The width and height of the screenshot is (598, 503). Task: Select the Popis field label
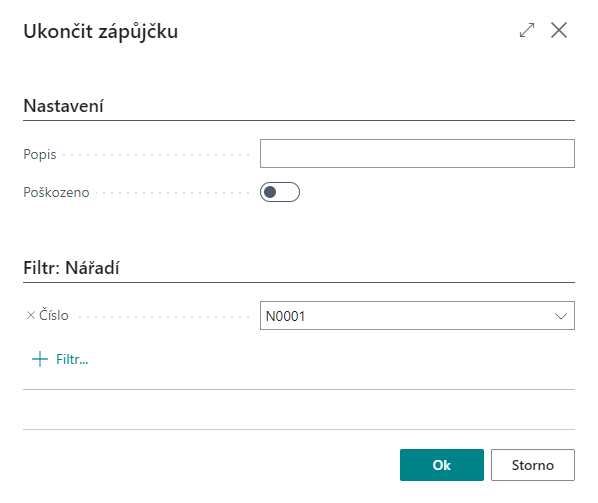point(40,154)
